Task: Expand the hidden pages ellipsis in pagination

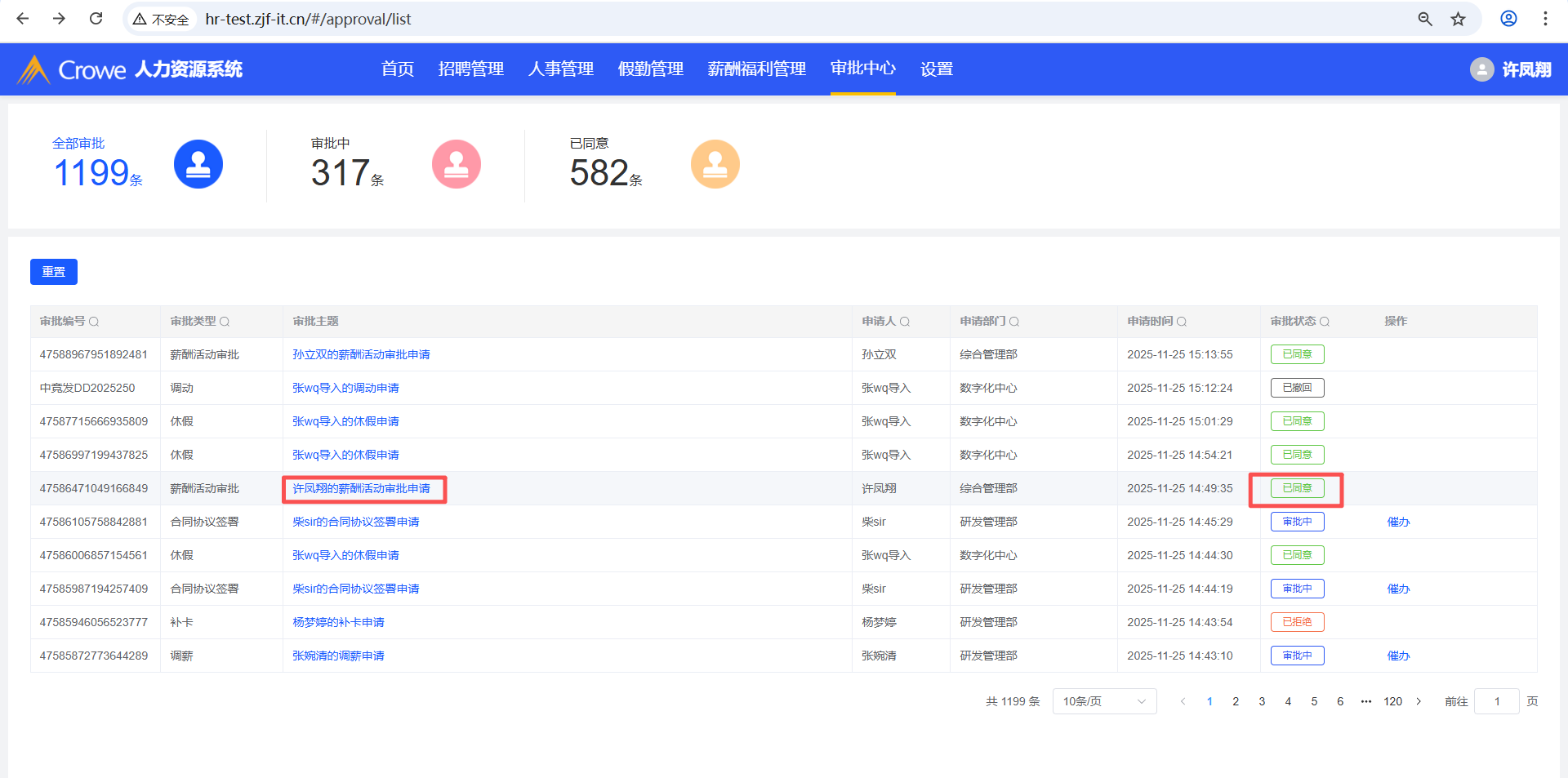Action: [x=1365, y=701]
